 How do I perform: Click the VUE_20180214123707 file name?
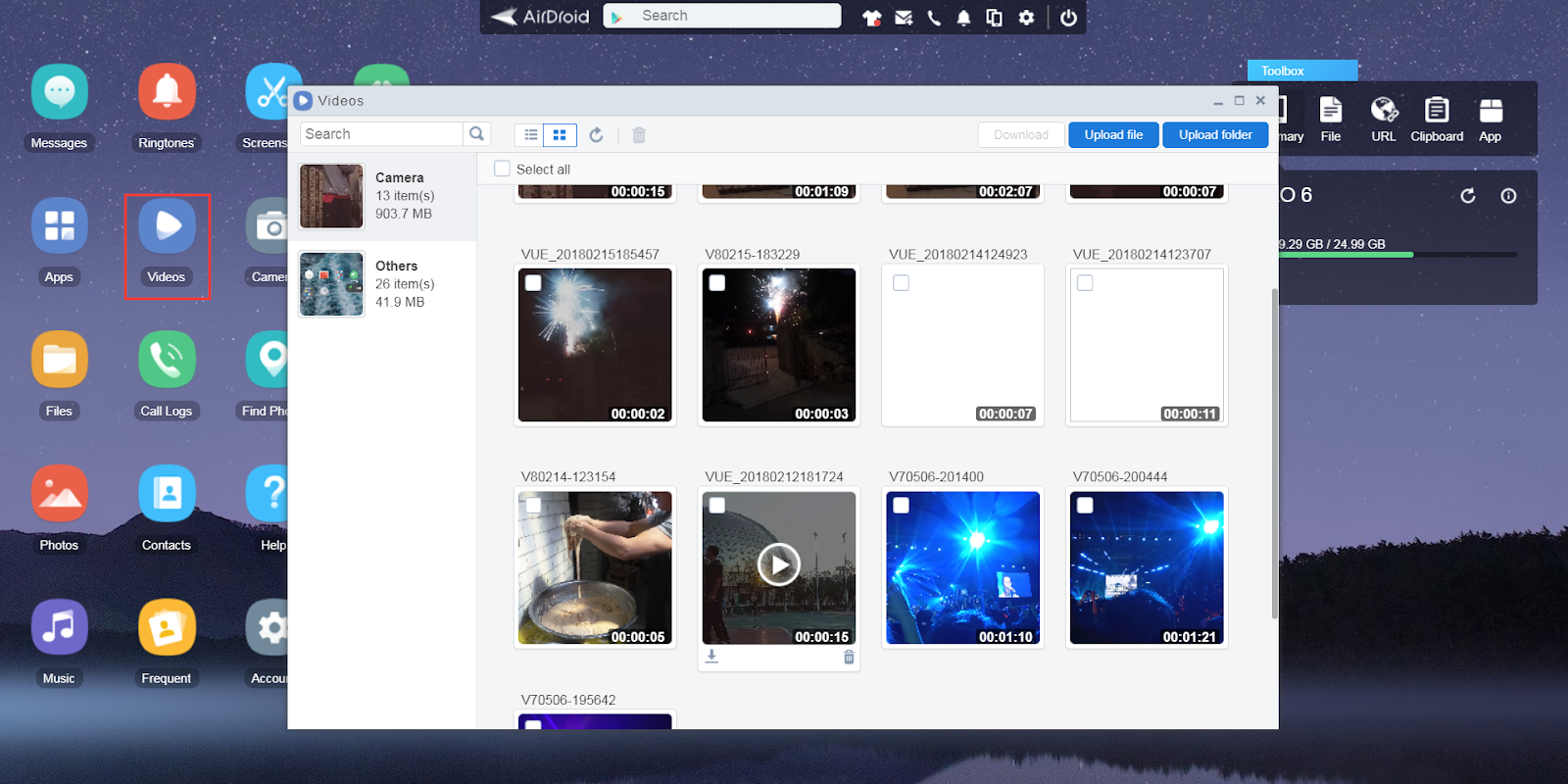pyautogui.click(x=1142, y=255)
